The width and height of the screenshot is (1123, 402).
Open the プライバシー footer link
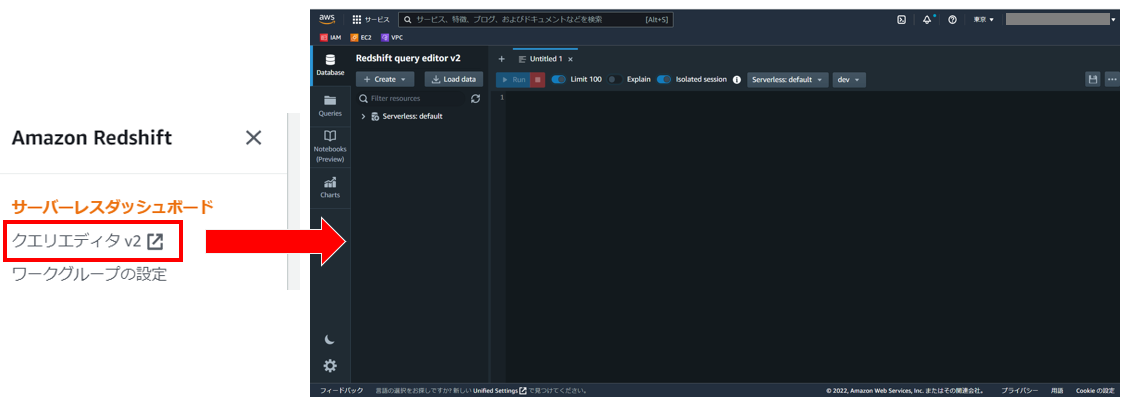pos(1020,391)
